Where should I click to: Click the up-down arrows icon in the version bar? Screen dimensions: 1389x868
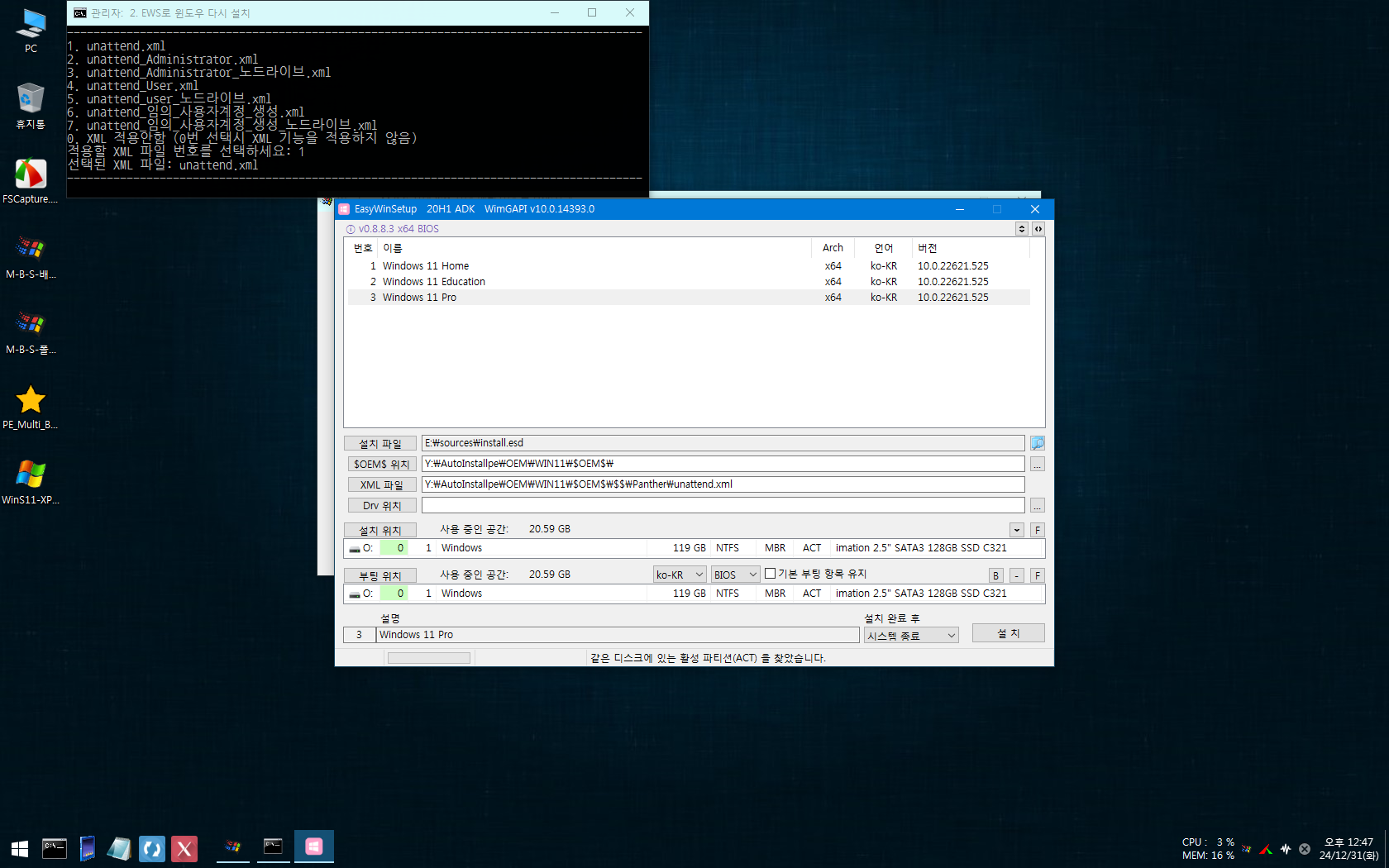pyautogui.click(x=1022, y=229)
